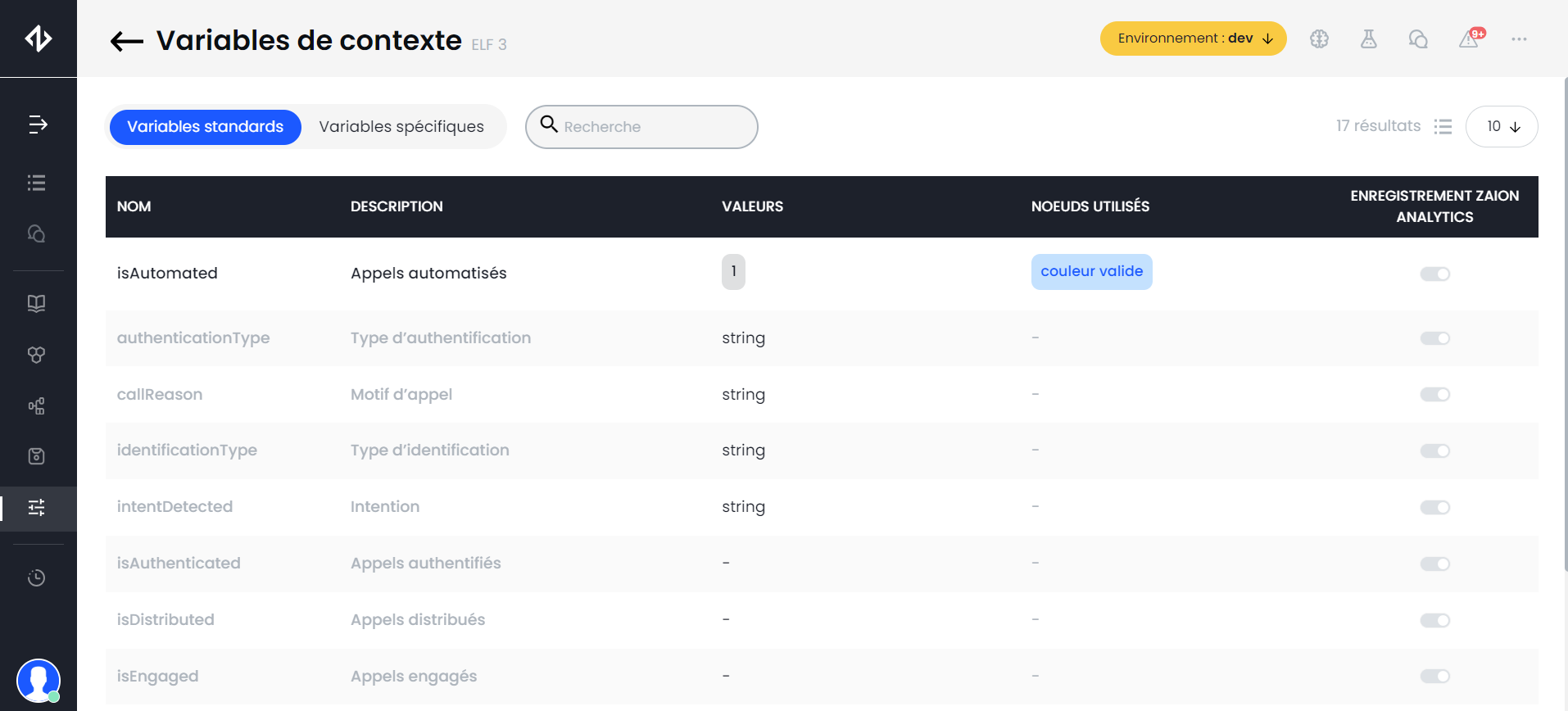Open the book icon in the sidebar

click(37, 304)
